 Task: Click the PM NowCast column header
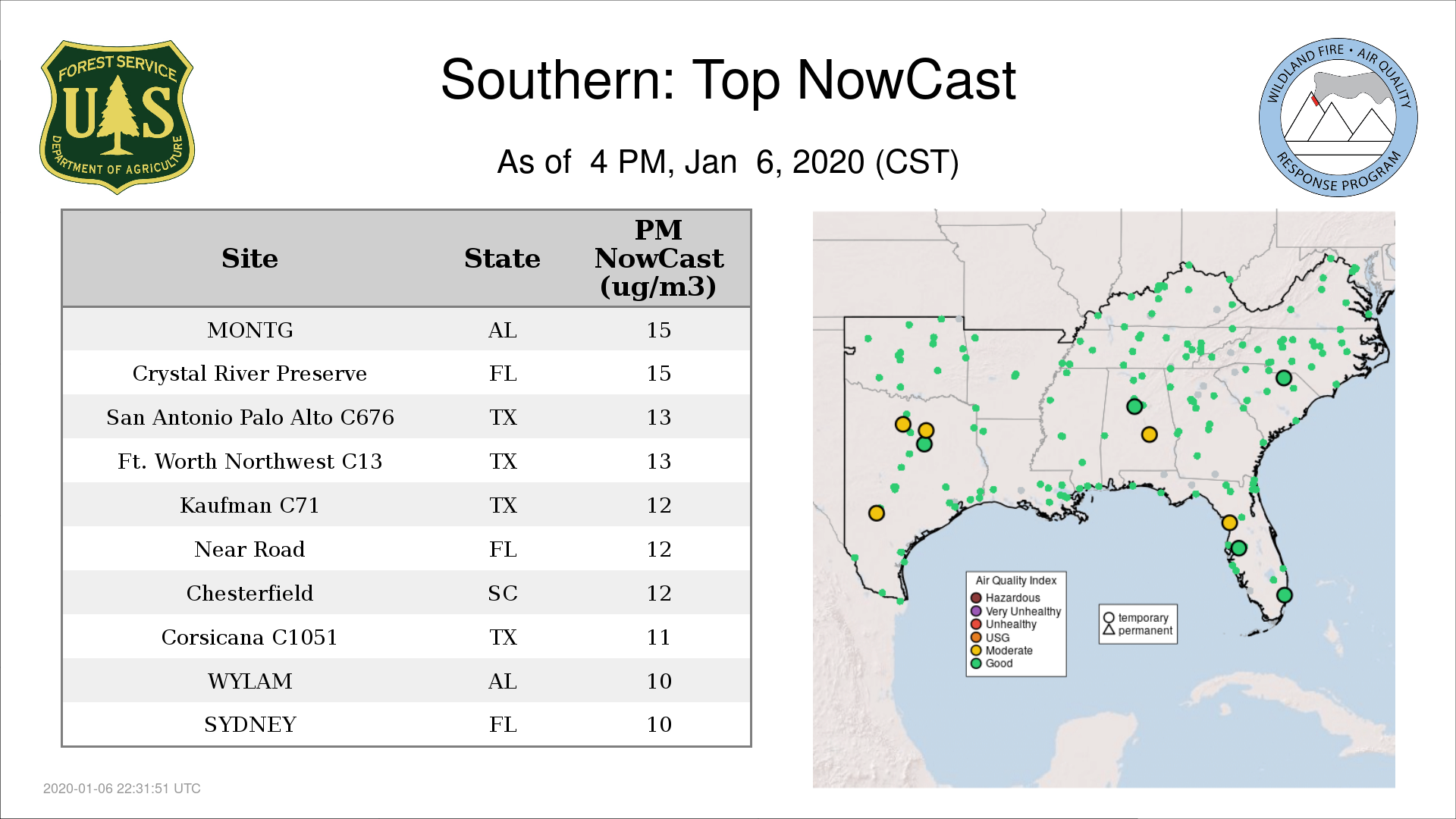(x=658, y=259)
